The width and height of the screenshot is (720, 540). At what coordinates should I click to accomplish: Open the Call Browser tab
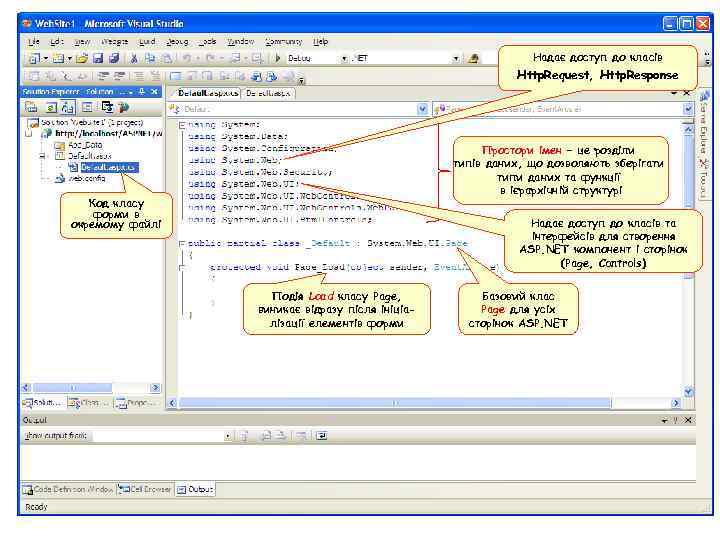[145, 489]
